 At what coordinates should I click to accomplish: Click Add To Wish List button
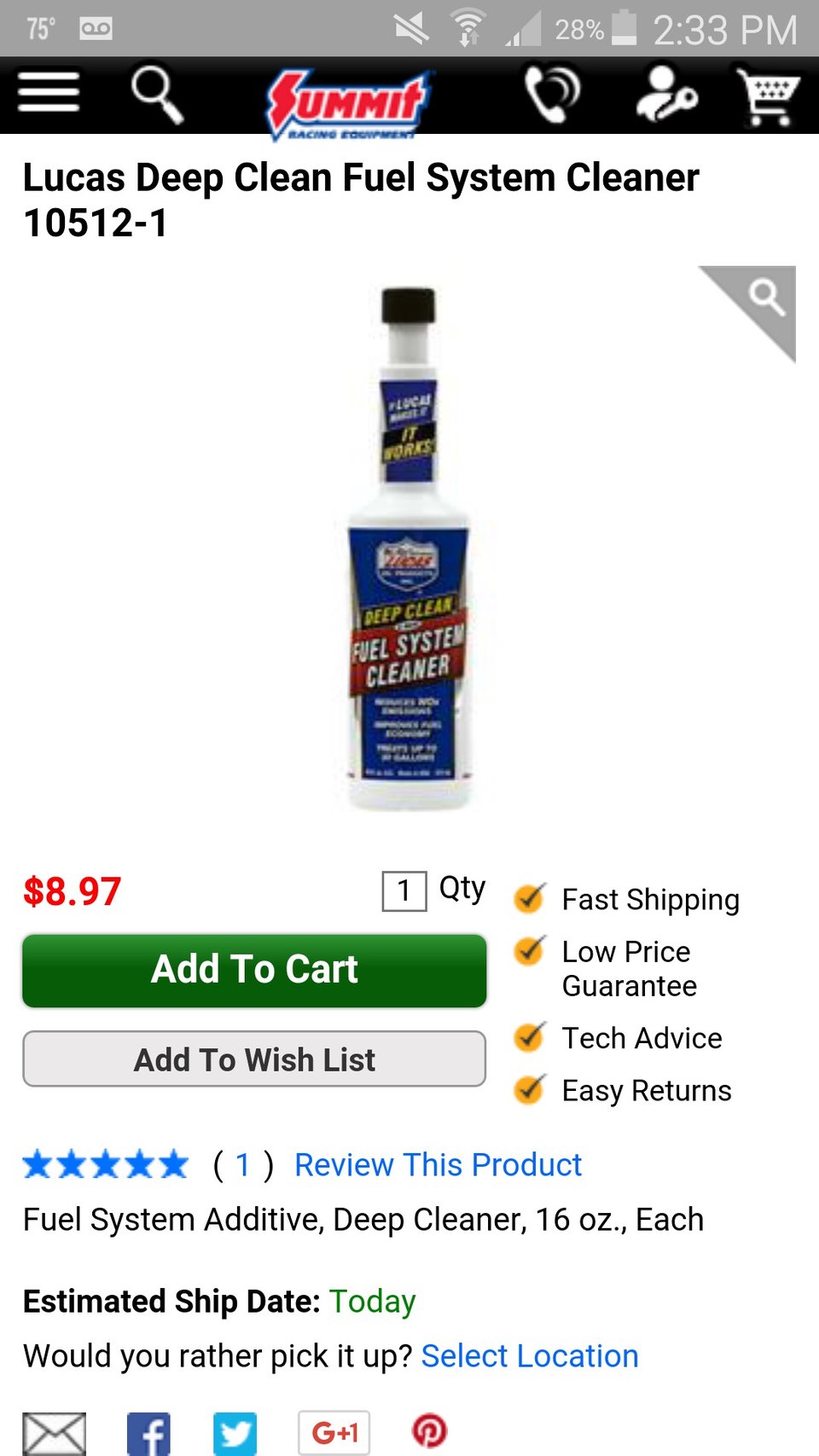pos(254,1059)
